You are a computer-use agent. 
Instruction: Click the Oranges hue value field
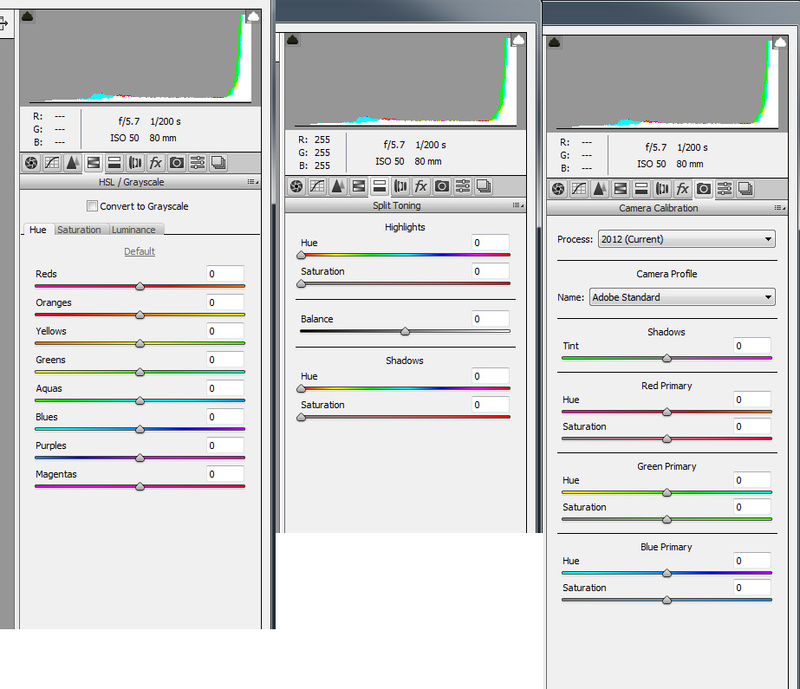[225, 302]
